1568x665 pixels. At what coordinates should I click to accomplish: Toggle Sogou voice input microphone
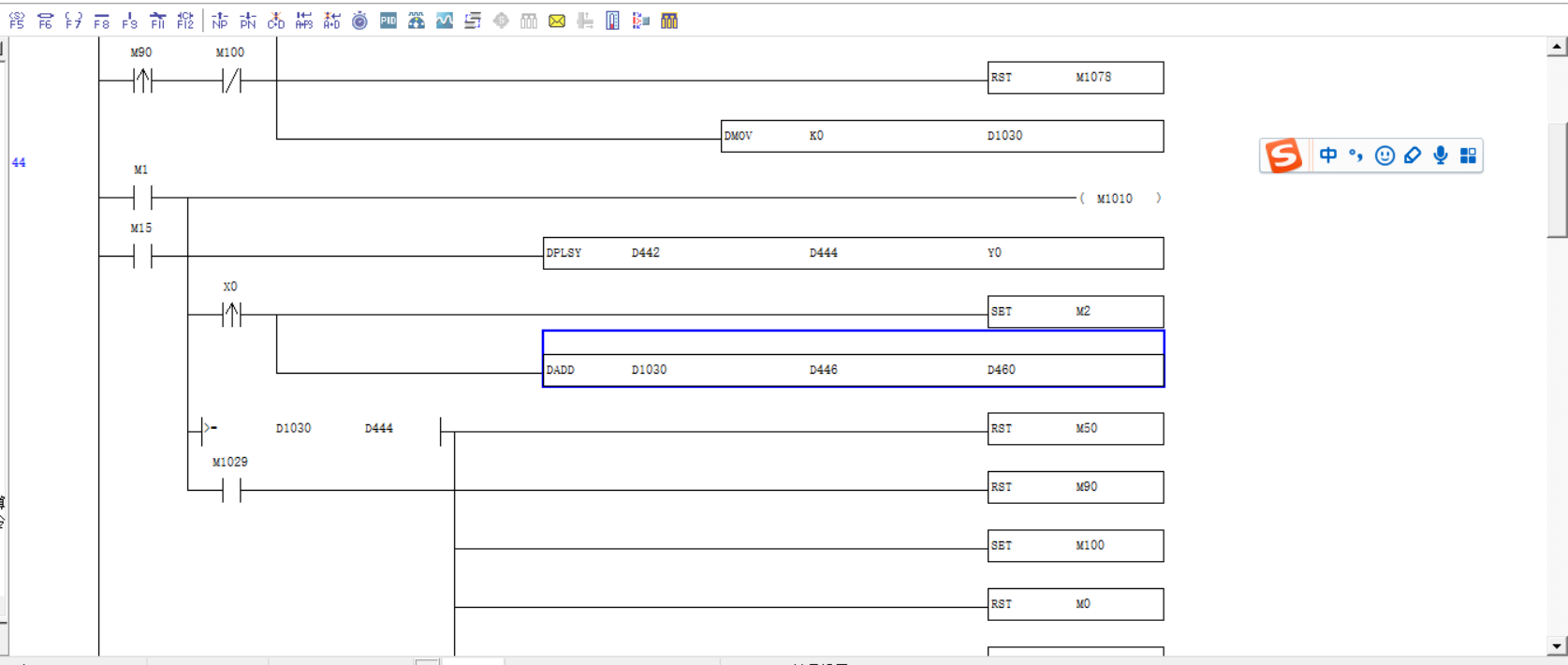point(1441,155)
